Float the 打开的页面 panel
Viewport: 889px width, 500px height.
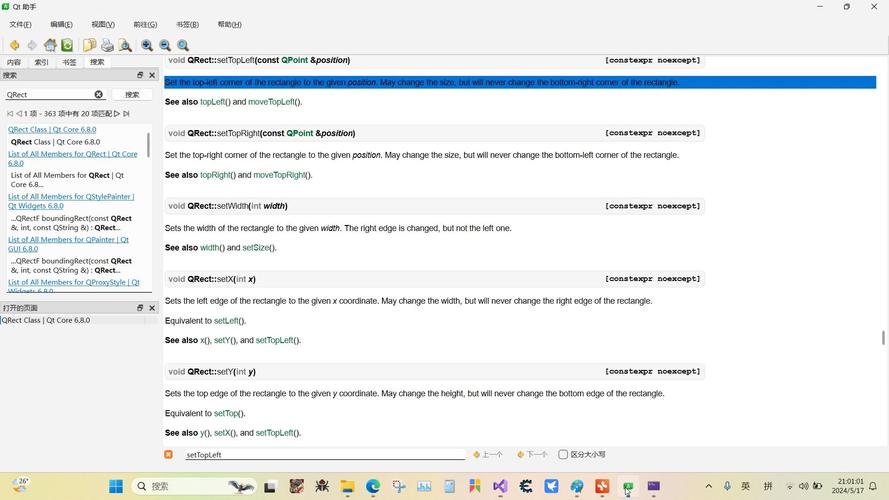point(140,308)
